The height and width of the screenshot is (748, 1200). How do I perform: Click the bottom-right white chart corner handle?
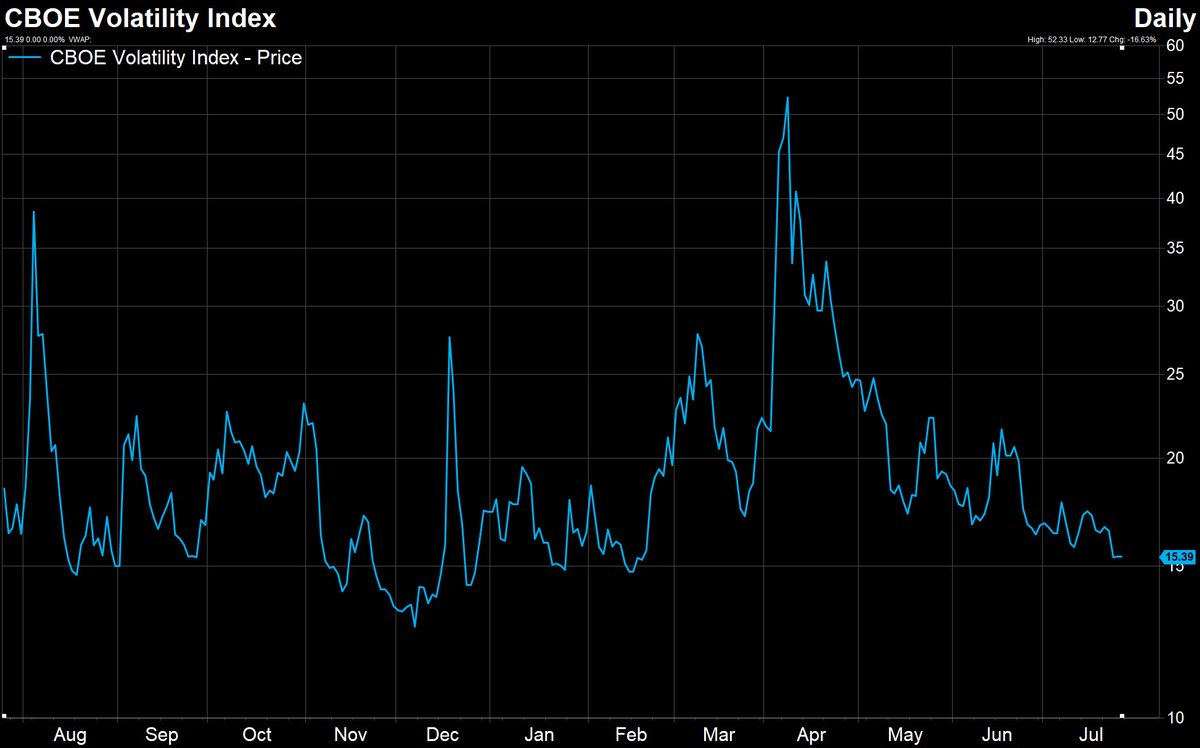1121,716
